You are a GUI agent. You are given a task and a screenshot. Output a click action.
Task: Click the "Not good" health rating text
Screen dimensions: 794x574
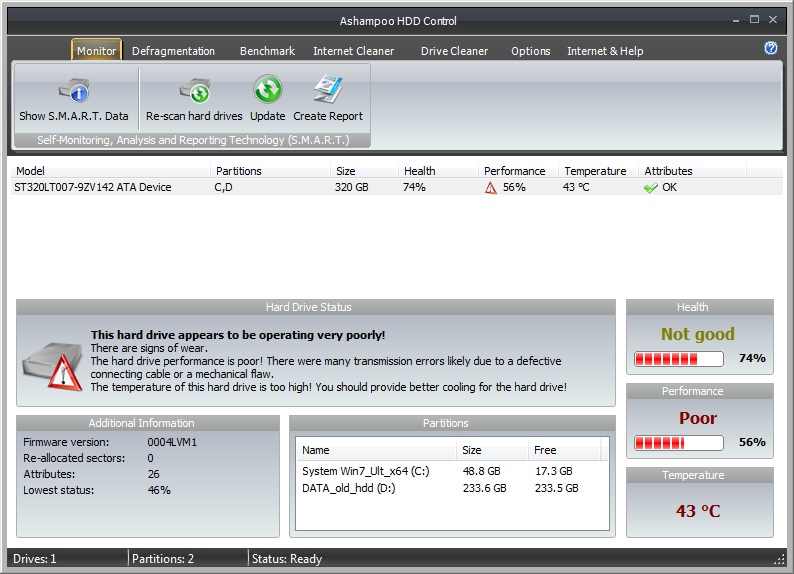[x=697, y=334]
